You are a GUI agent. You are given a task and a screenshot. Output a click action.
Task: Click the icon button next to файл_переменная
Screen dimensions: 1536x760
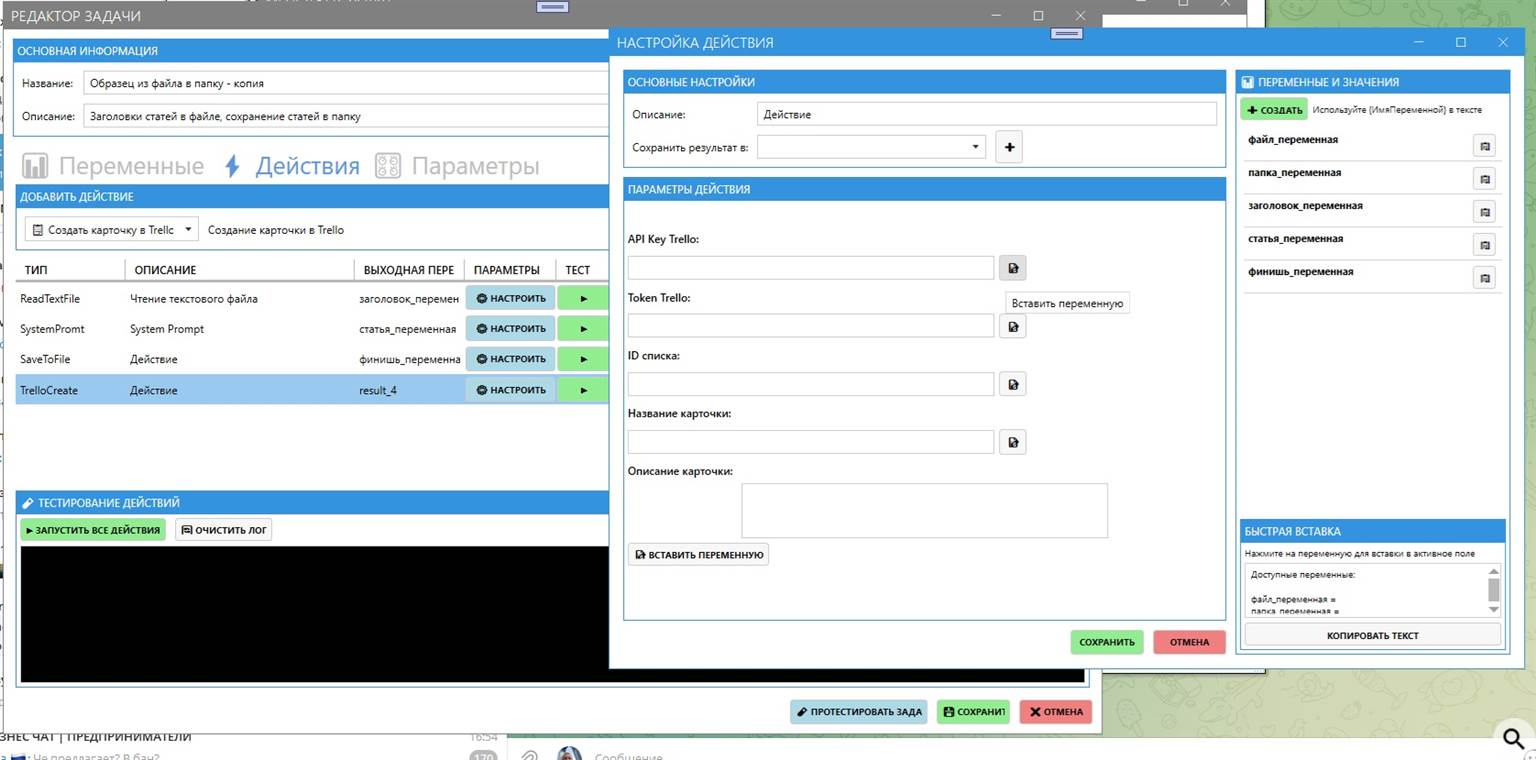point(1484,146)
